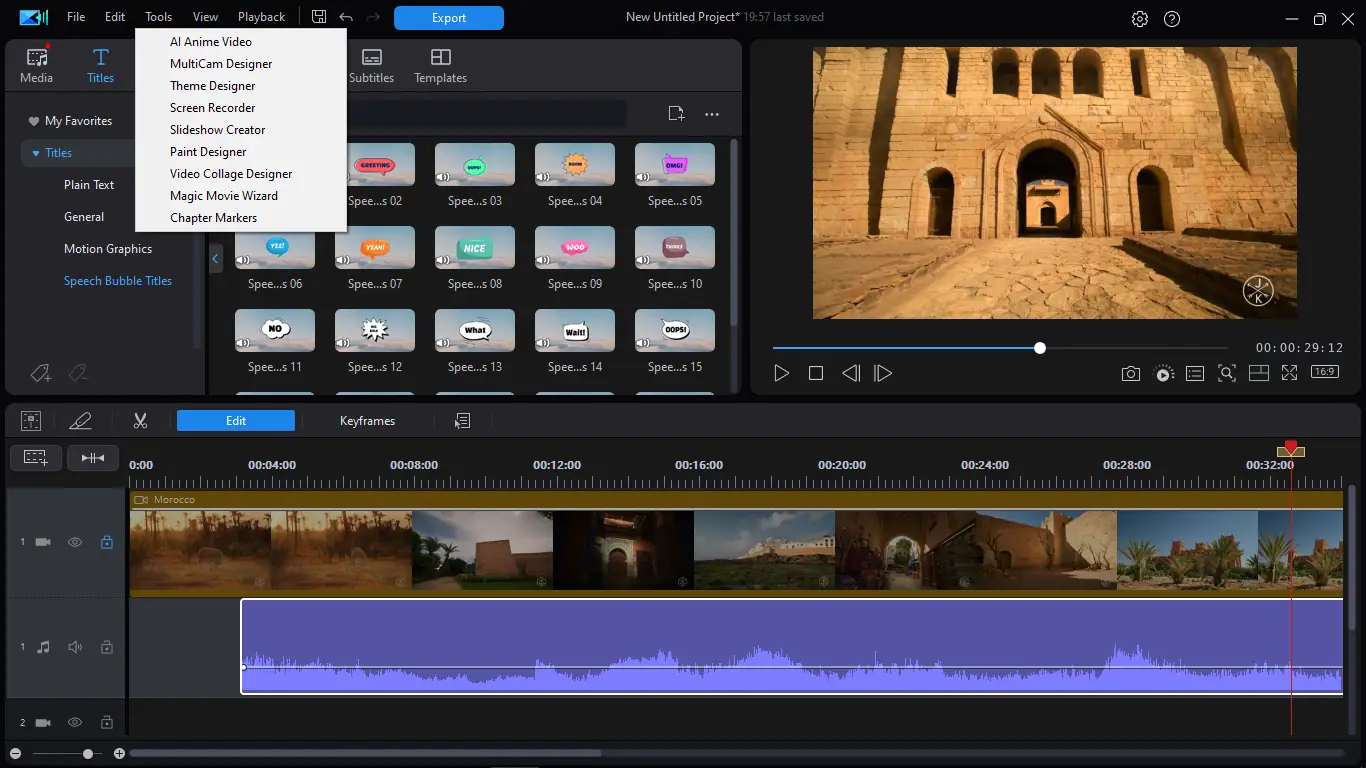Screen dimensions: 1366x768
Task: Open the three-dots more options menu
Action: pos(712,115)
